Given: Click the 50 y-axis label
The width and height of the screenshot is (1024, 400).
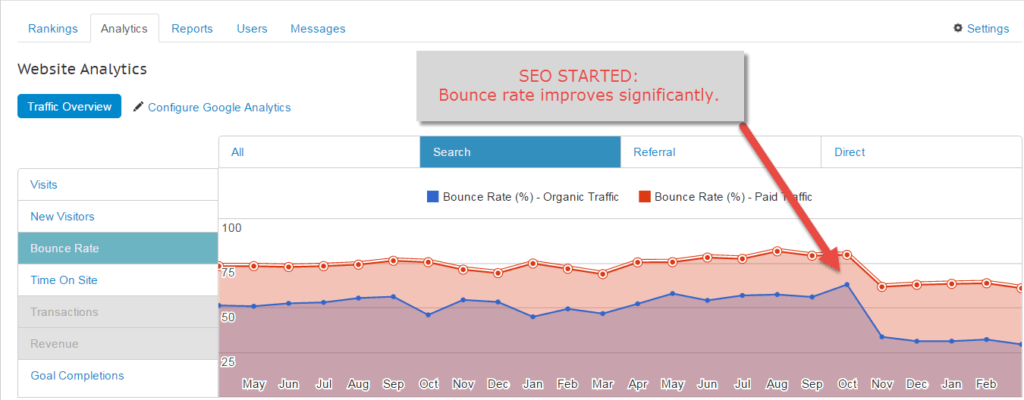Looking at the screenshot, I should pos(226,317).
